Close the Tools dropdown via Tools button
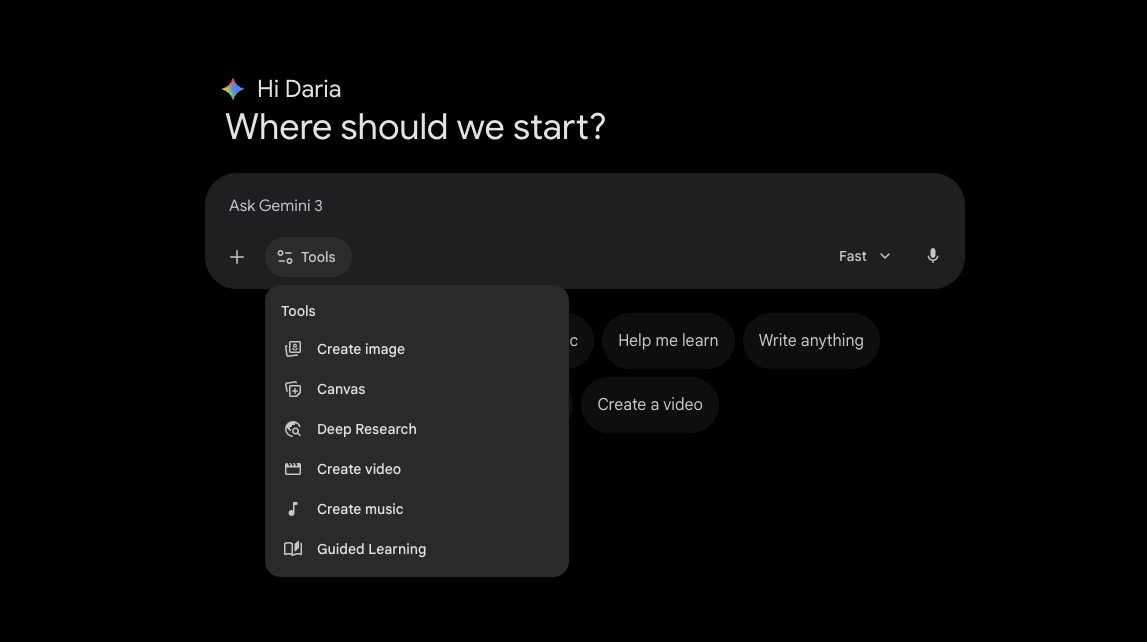This screenshot has width=1147, height=642. point(308,257)
